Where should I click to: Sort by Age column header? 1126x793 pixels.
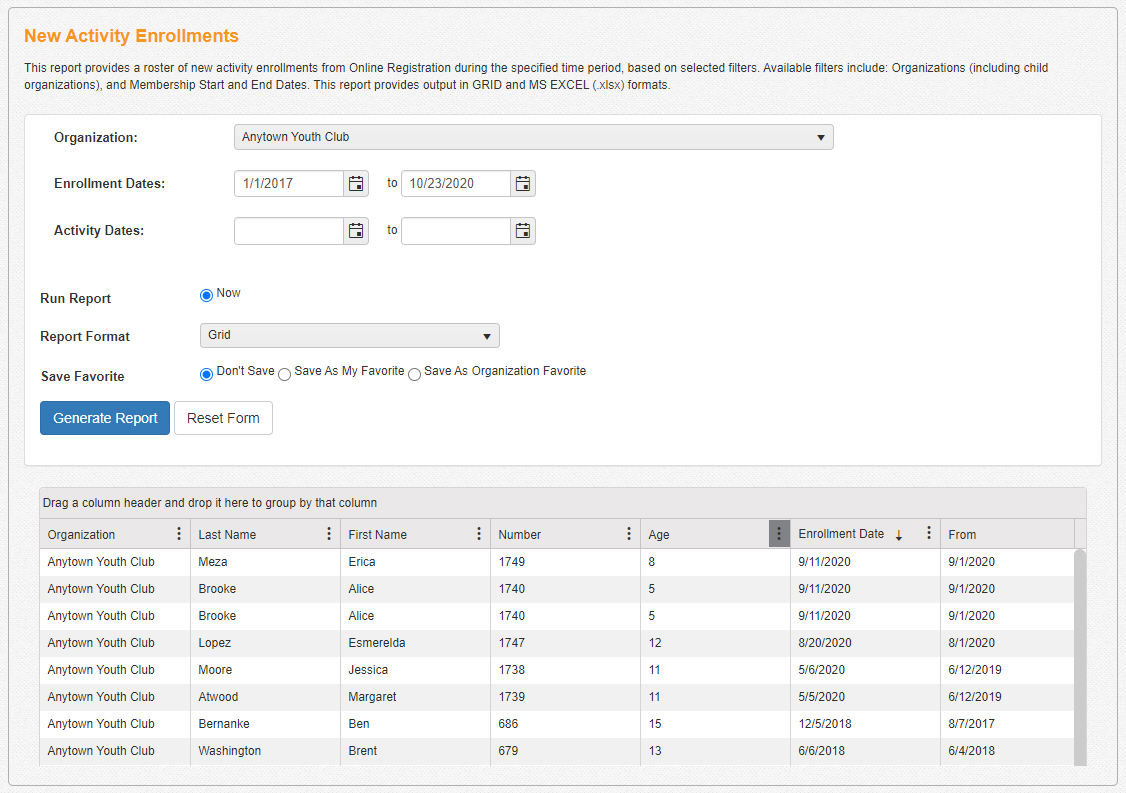click(x=659, y=534)
